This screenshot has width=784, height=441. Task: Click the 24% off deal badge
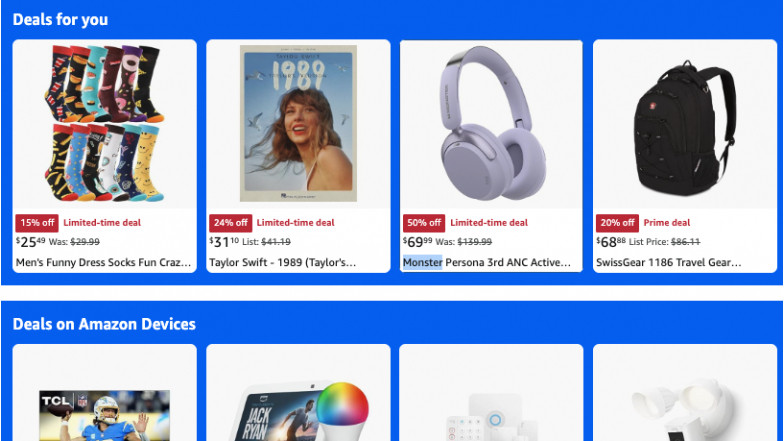pyautogui.click(x=230, y=223)
